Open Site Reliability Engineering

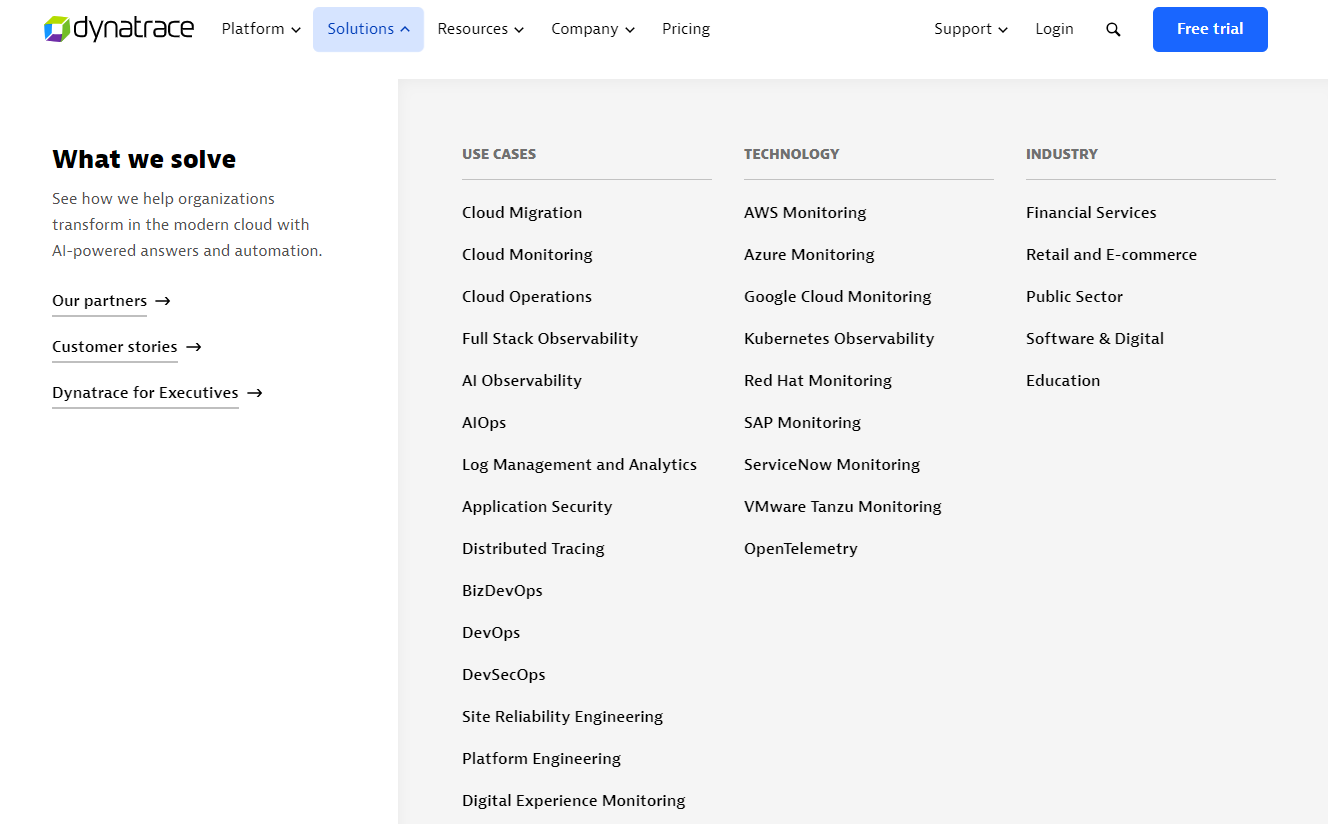(x=562, y=717)
